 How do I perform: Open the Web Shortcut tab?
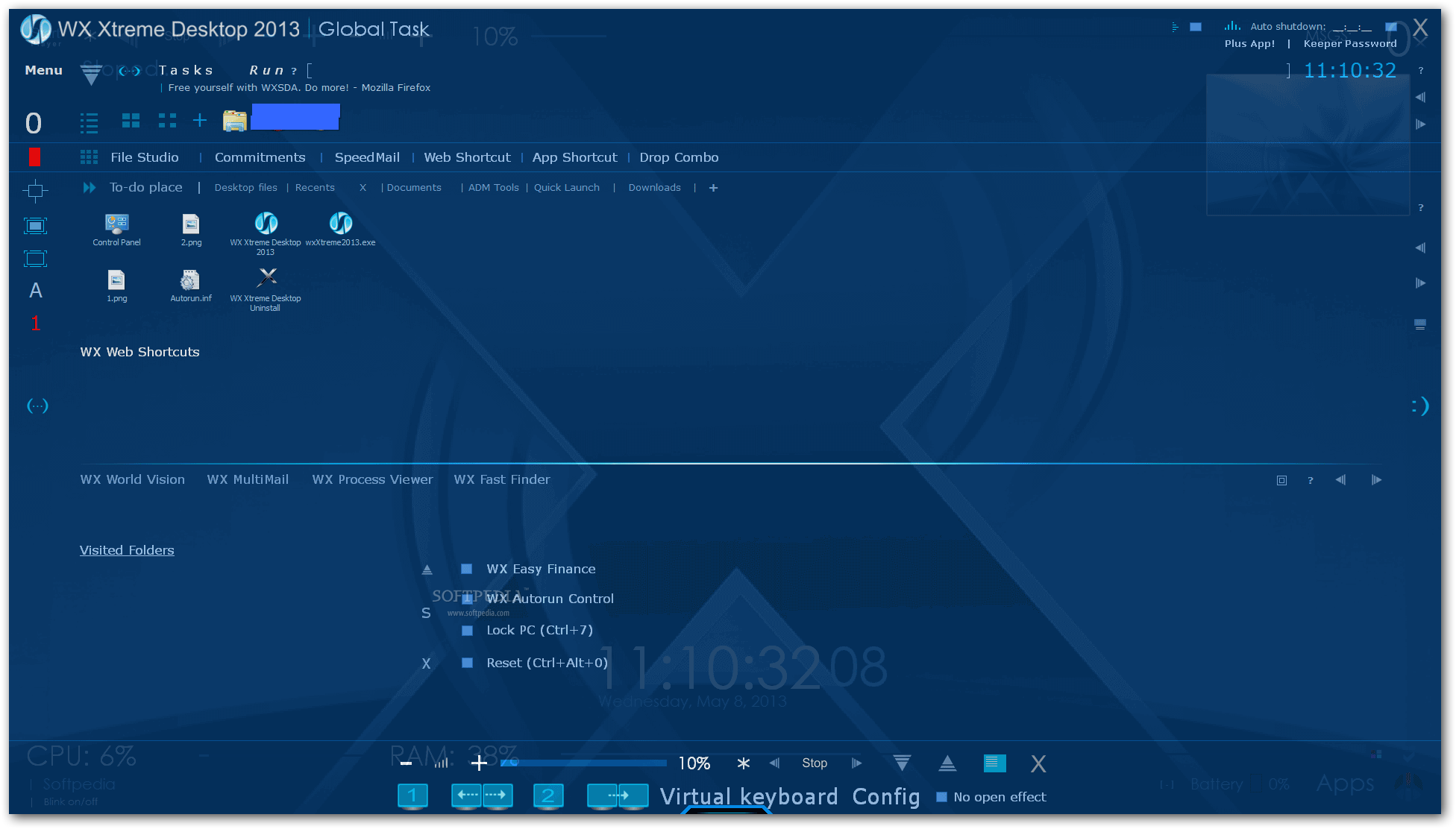[468, 157]
